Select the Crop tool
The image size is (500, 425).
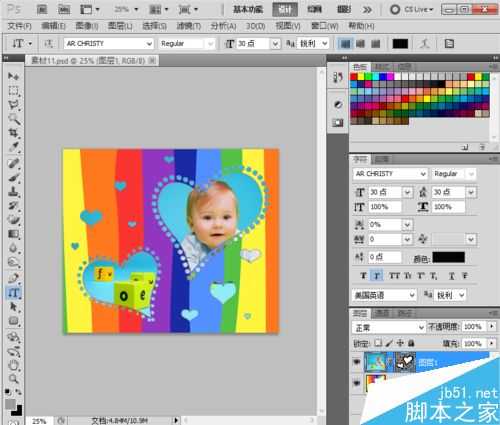click(13, 133)
